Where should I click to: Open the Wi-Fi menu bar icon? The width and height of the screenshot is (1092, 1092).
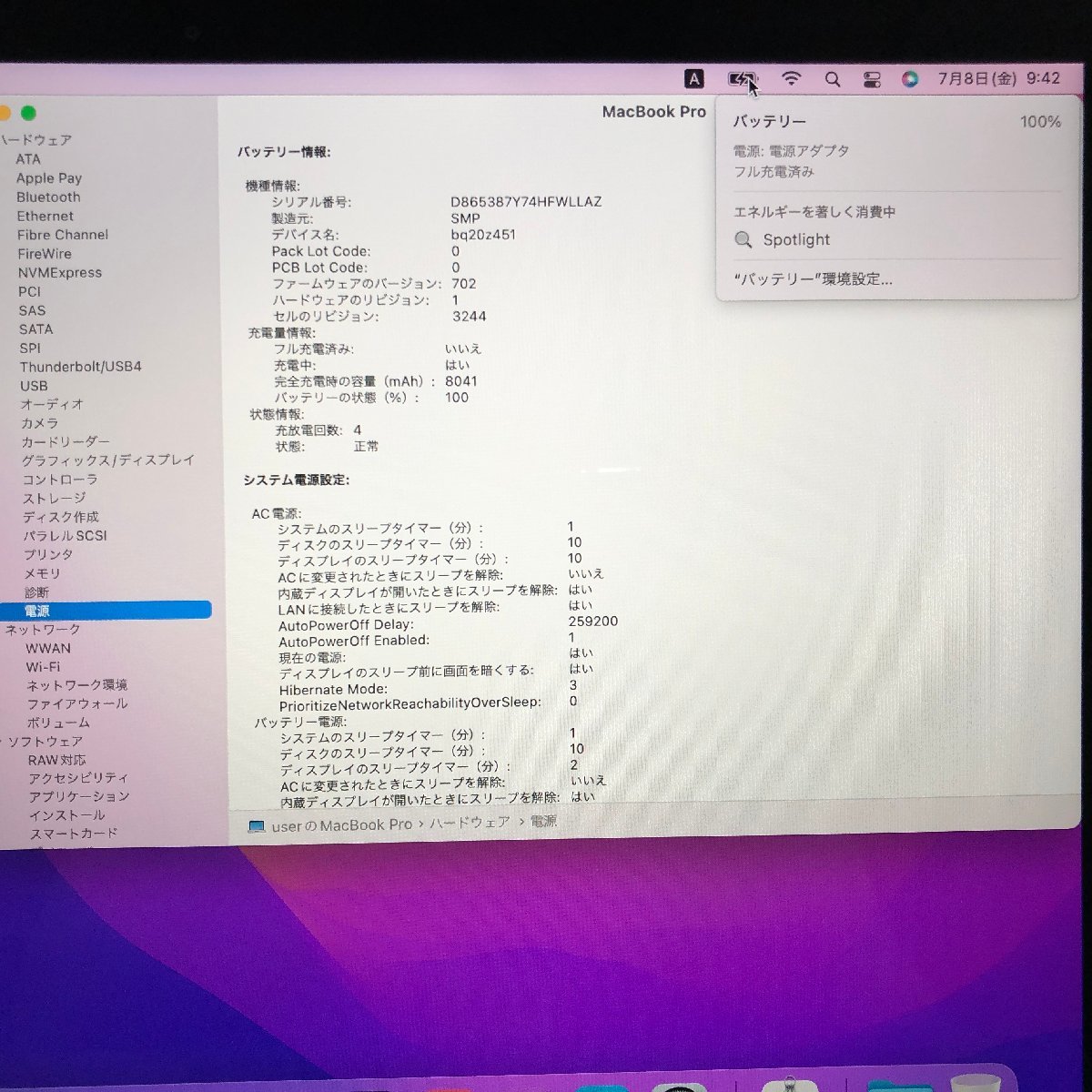(791, 79)
